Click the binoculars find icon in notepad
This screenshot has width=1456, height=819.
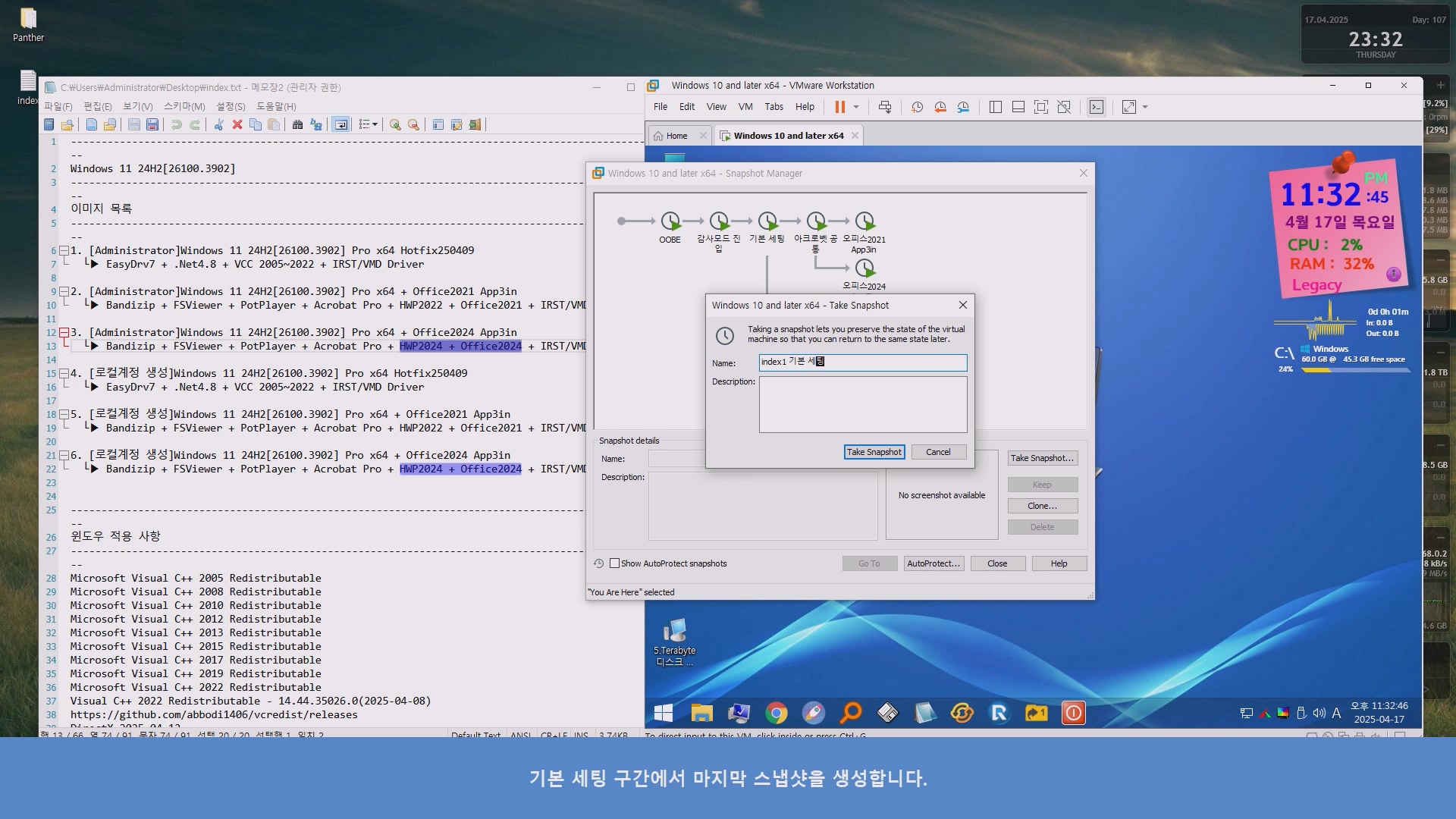click(x=297, y=124)
